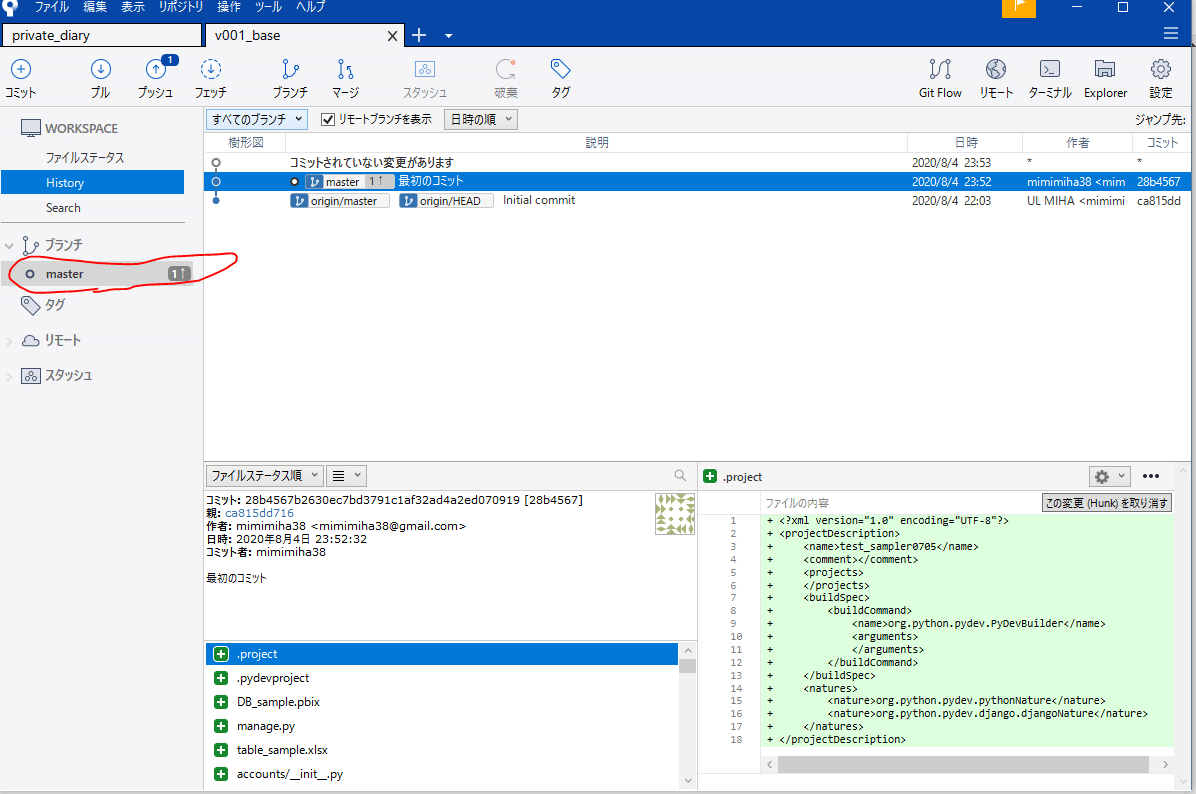Open the Help menu
Screen dimensions: 1196x794
[310, 7]
